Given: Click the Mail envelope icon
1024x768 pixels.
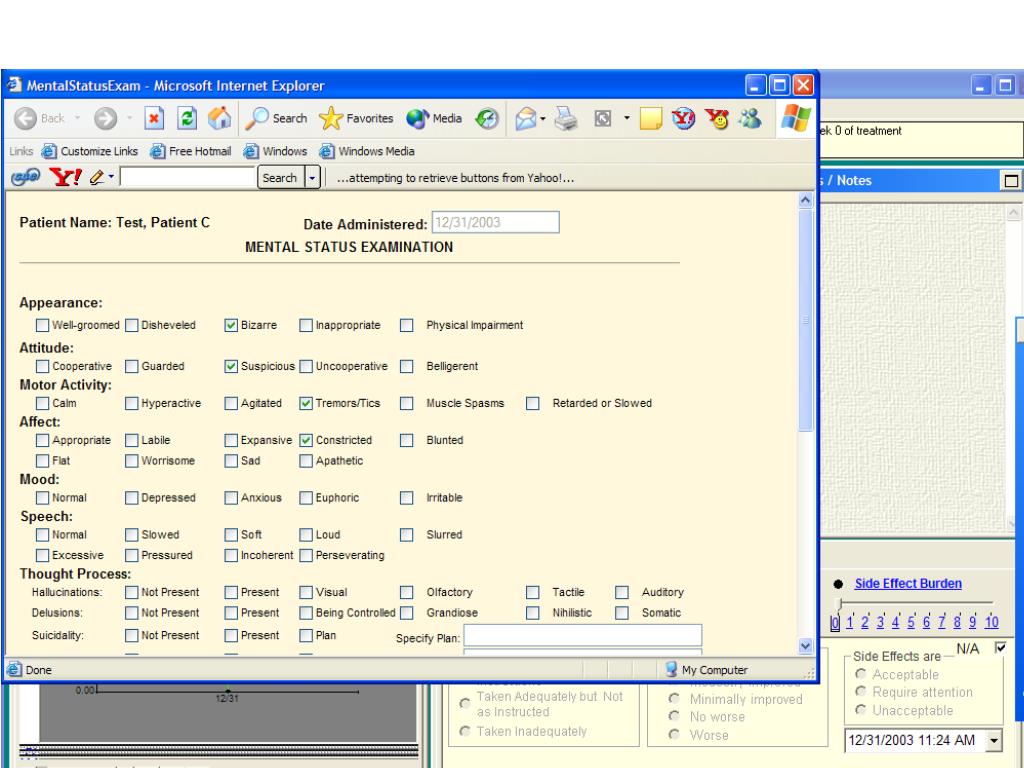Looking at the screenshot, I should point(525,119).
